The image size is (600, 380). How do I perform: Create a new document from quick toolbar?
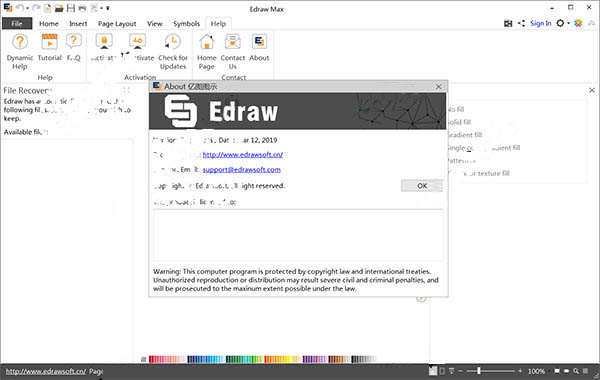pos(47,8)
